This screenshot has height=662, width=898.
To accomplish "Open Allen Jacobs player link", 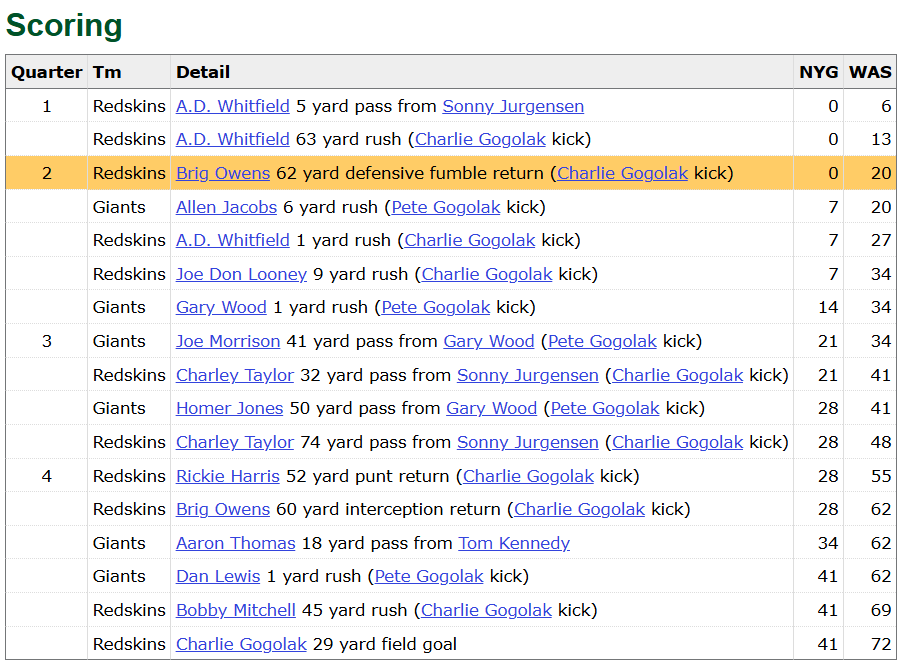I will click(226, 207).
